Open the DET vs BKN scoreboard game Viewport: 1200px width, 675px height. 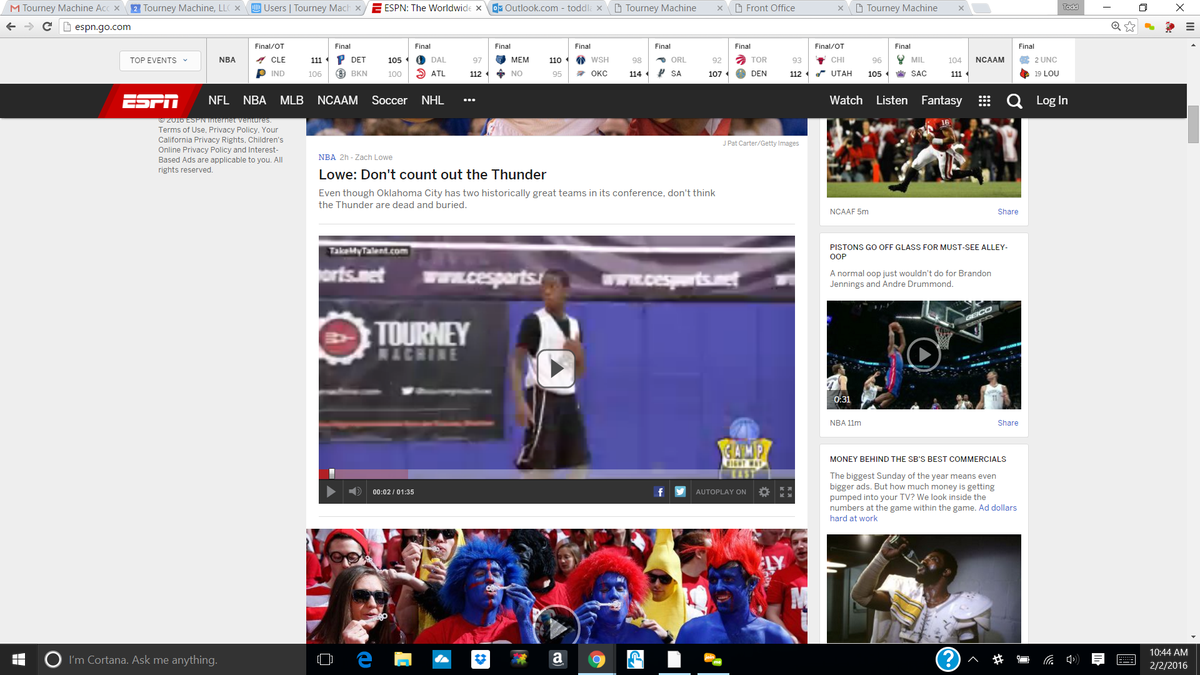point(368,60)
